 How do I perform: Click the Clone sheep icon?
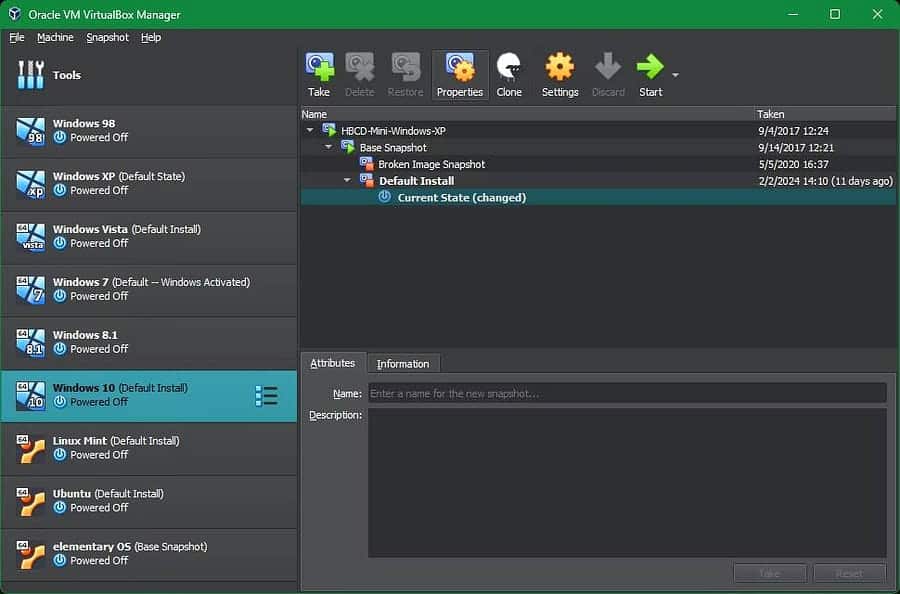click(509, 75)
